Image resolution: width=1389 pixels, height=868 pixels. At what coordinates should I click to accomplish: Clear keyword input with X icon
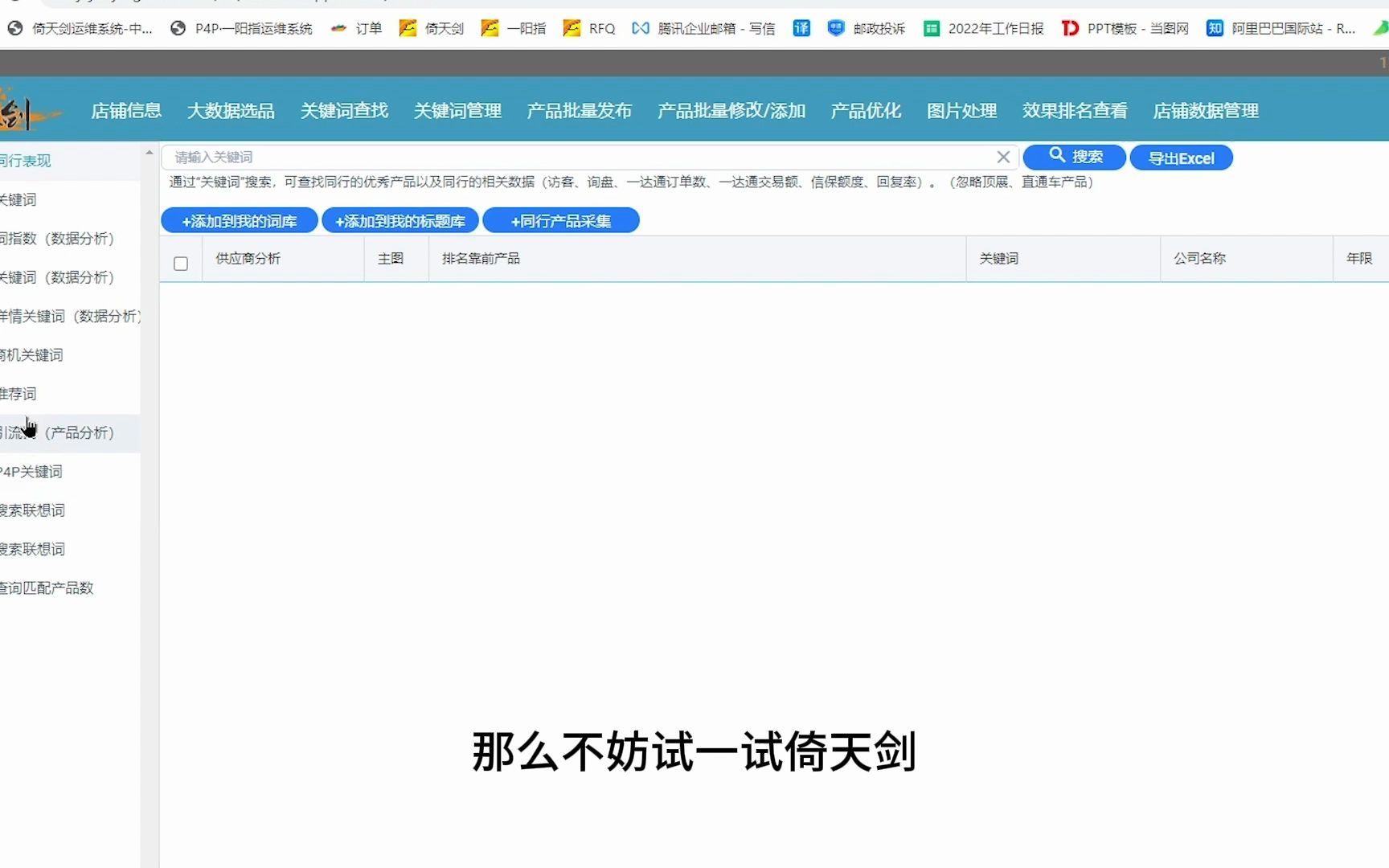pyautogui.click(x=1003, y=157)
